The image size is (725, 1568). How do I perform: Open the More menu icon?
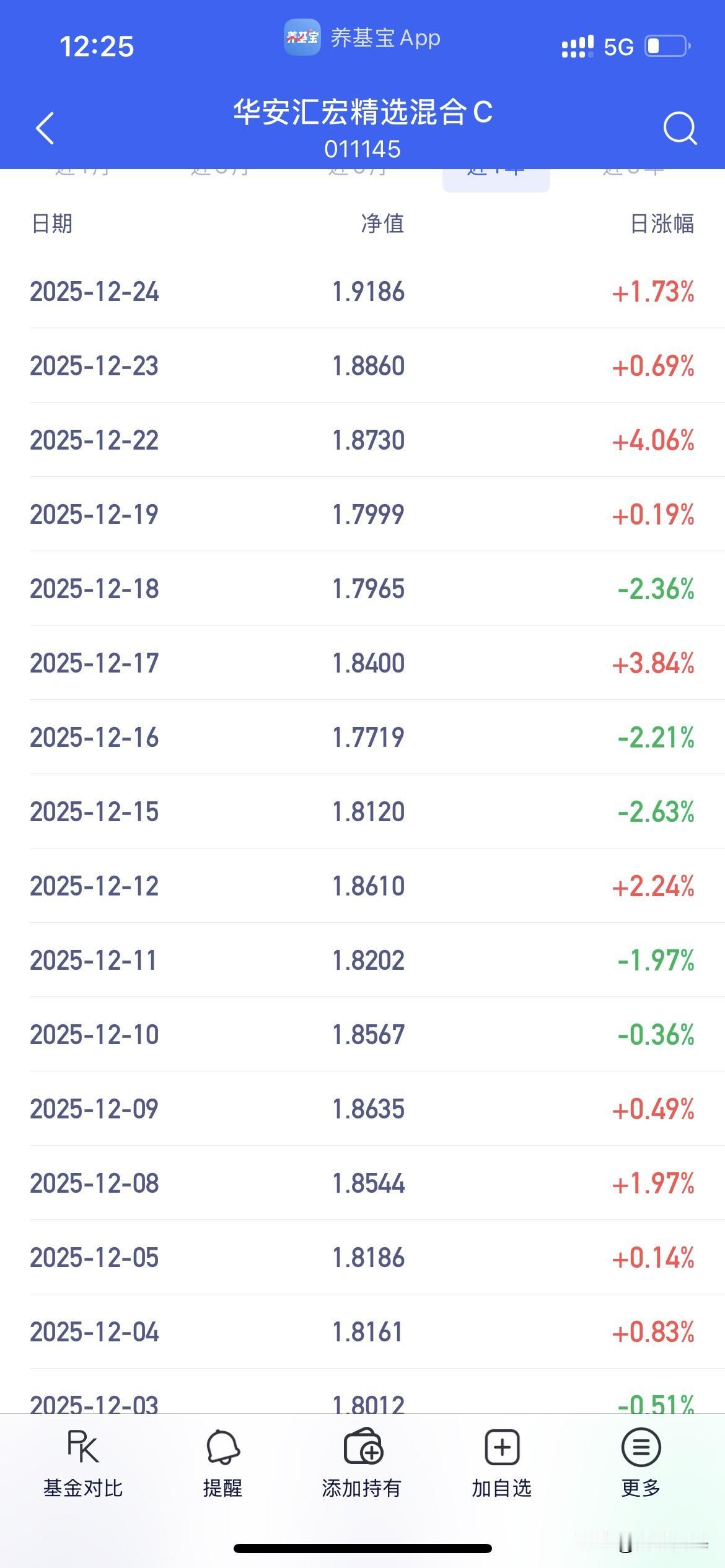[641, 1447]
